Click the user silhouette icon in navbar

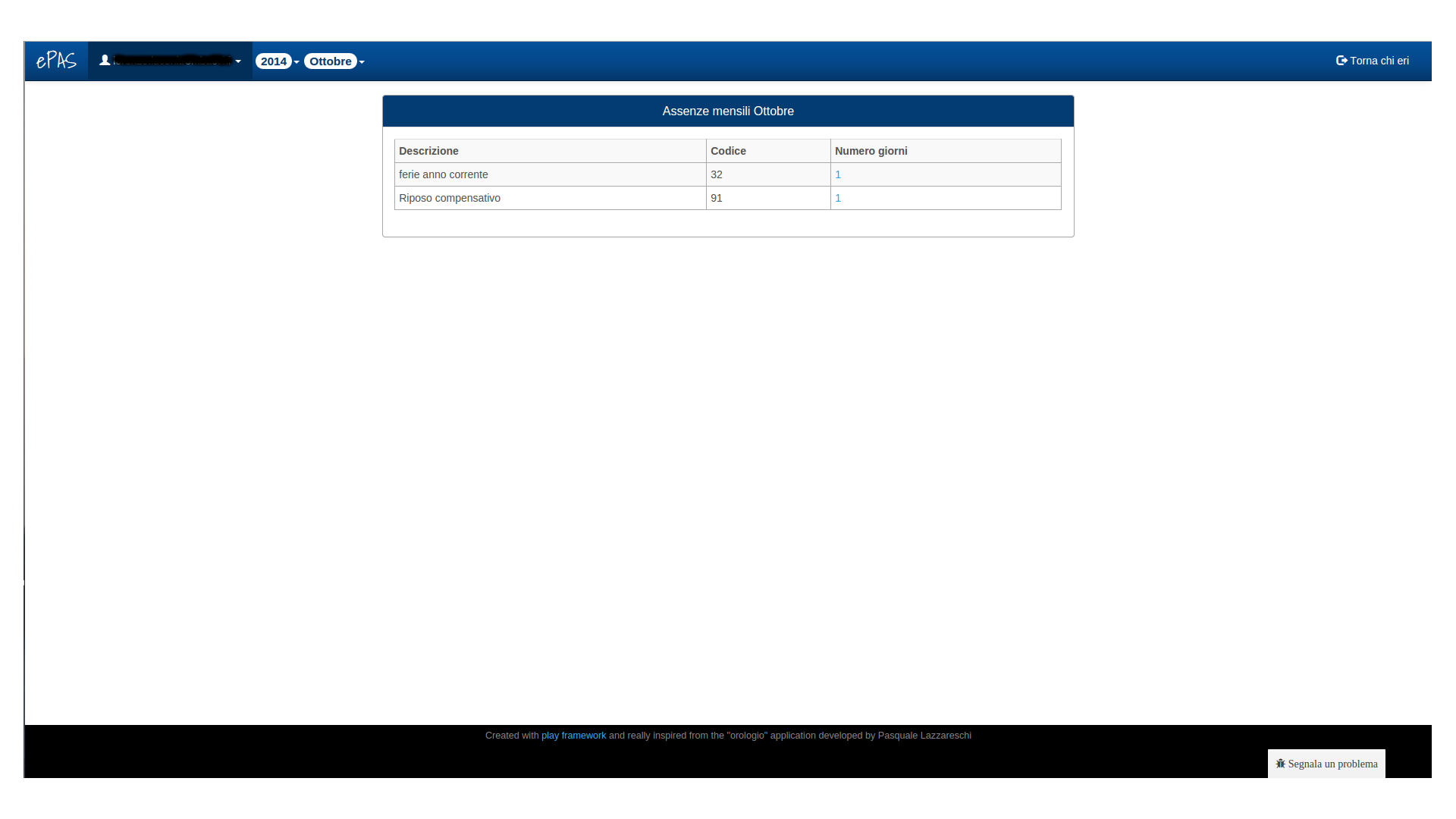pyautogui.click(x=105, y=60)
